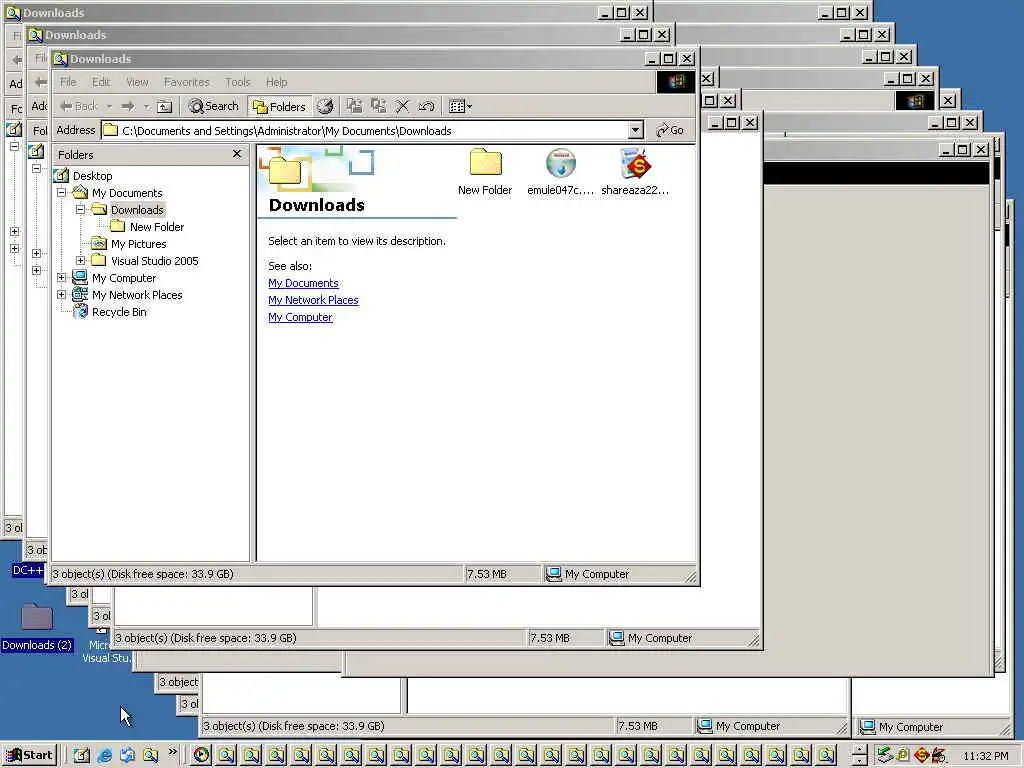Open the Forward history dropdown arrow

[x=146, y=106]
